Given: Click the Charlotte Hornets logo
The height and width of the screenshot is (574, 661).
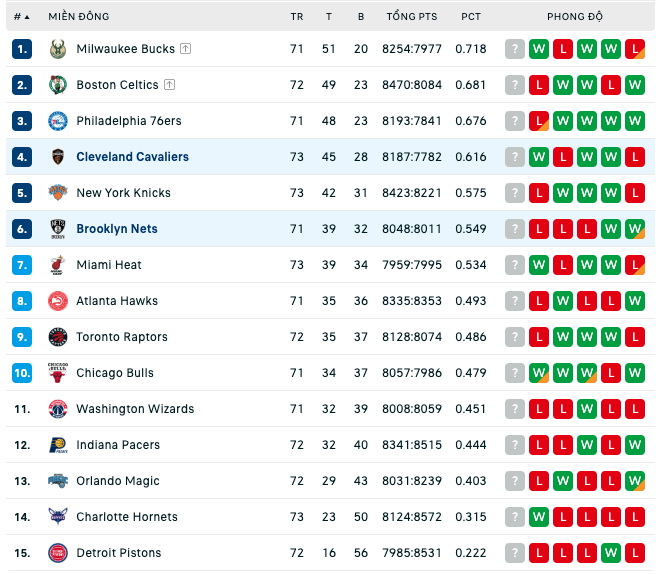Looking at the screenshot, I should [58, 517].
